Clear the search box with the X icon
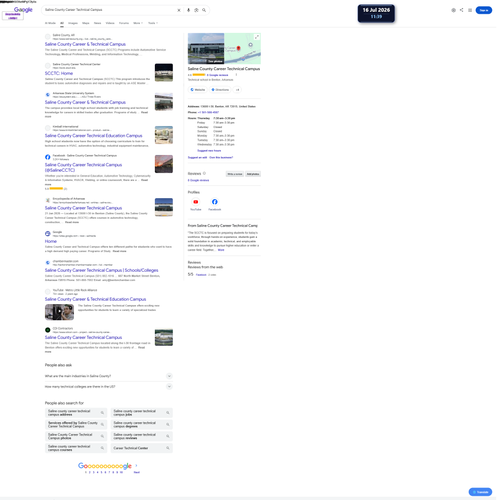 point(179,10)
